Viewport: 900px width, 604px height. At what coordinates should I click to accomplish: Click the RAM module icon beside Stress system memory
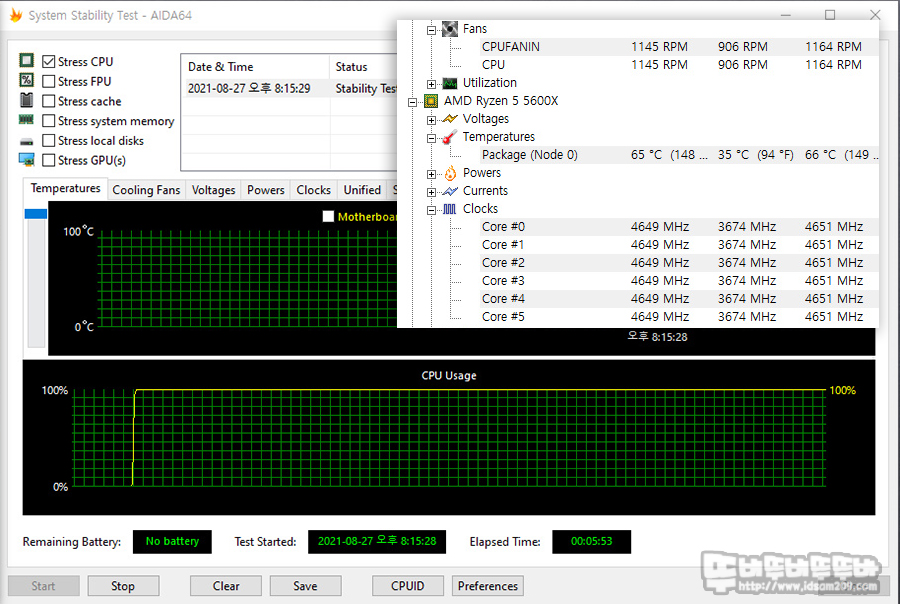[26, 119]
